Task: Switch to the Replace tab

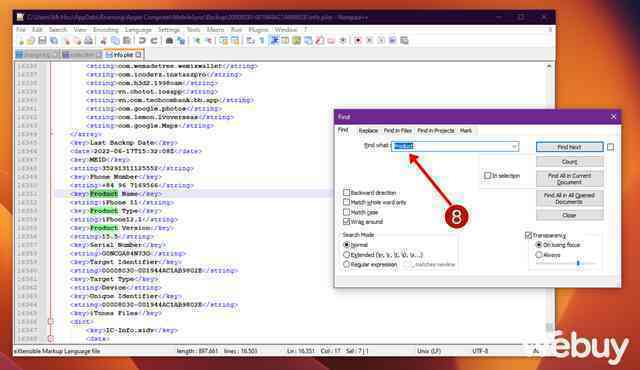Action: point(368,131)
